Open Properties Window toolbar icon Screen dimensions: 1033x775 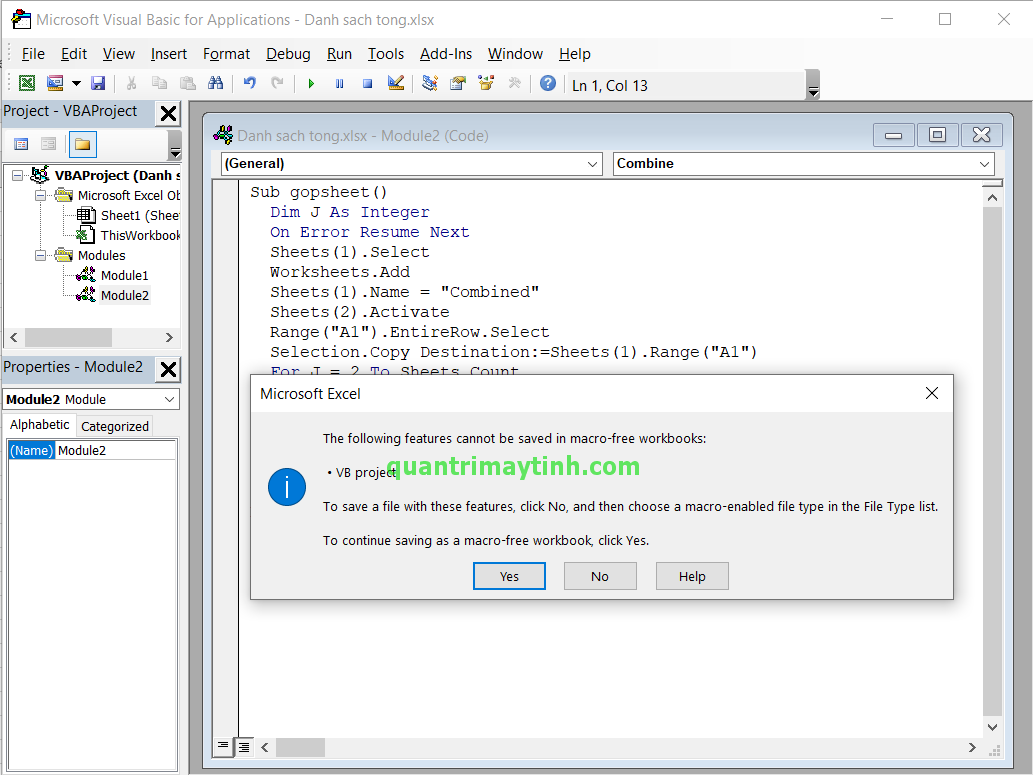(458, 83)
